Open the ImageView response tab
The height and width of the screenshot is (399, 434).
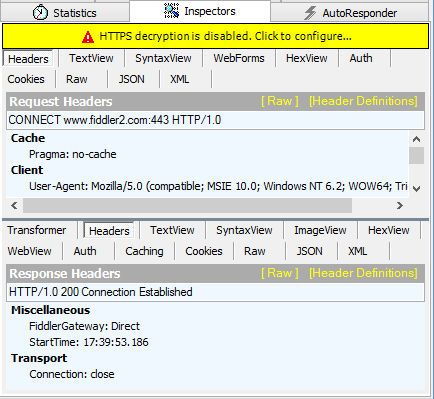(320, 230)
